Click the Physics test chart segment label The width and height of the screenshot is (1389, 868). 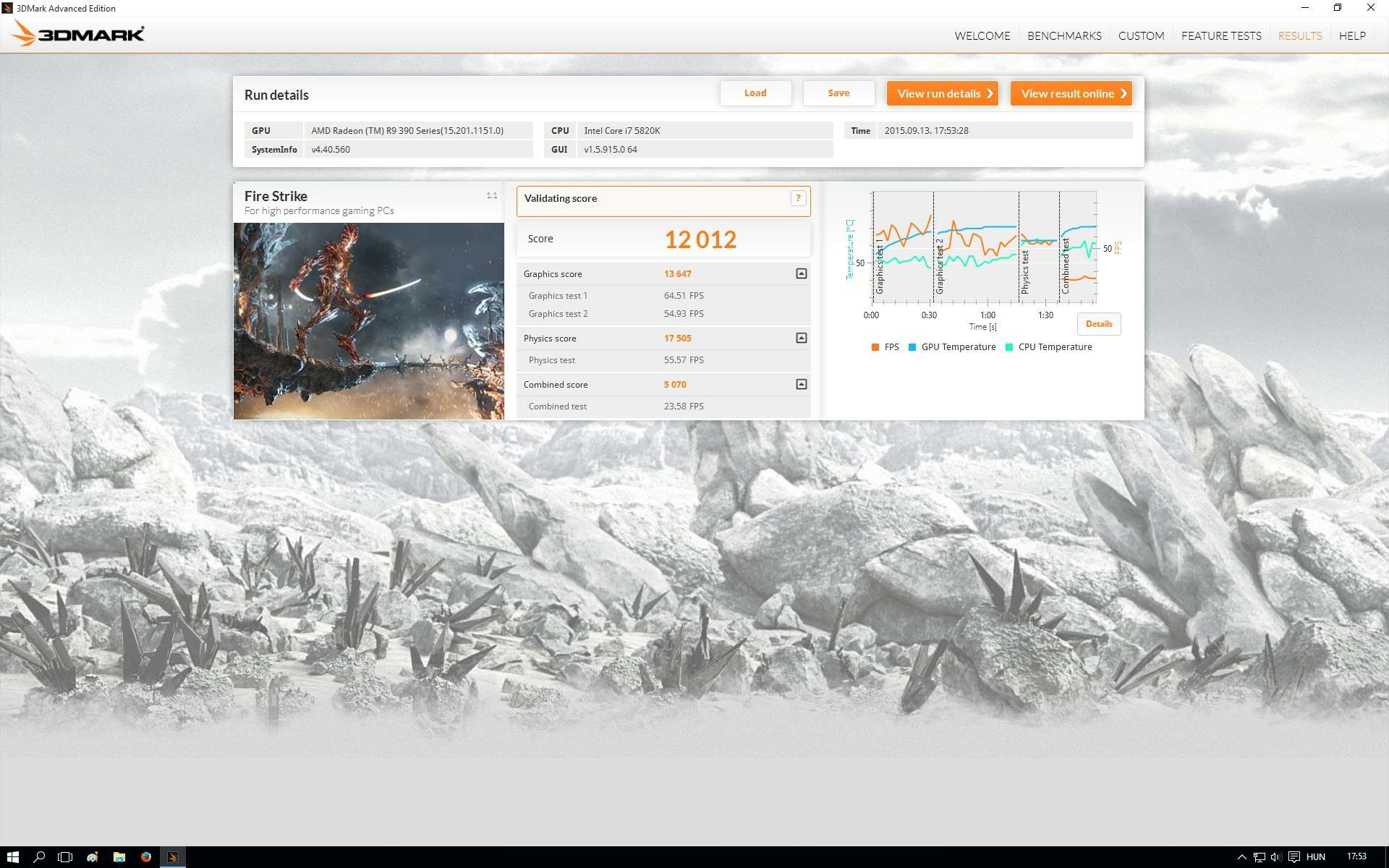tap(1025, 272)
